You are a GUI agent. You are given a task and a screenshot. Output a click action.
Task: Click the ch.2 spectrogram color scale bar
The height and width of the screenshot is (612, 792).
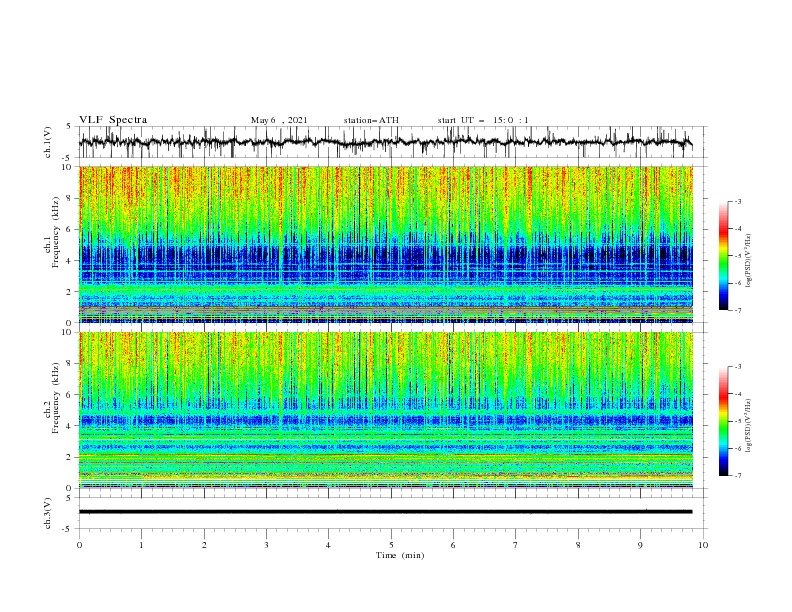click(723, 421)
